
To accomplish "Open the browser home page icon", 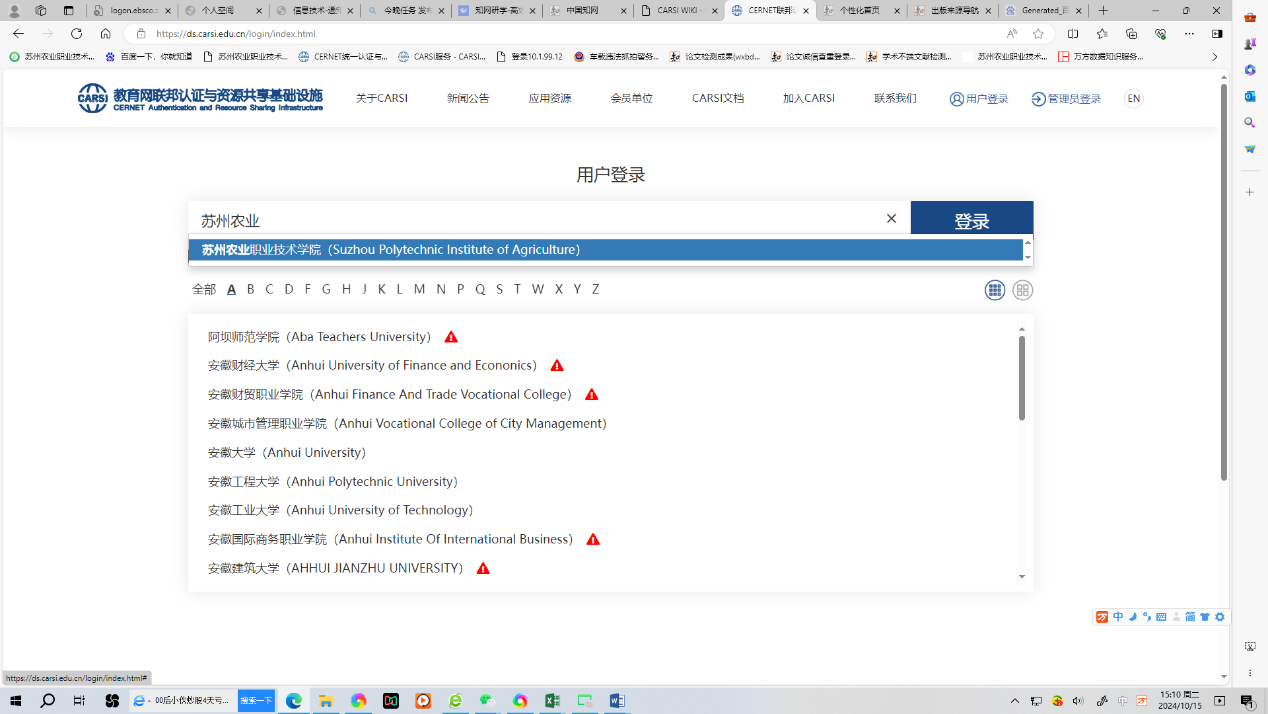I will [105, 33].
